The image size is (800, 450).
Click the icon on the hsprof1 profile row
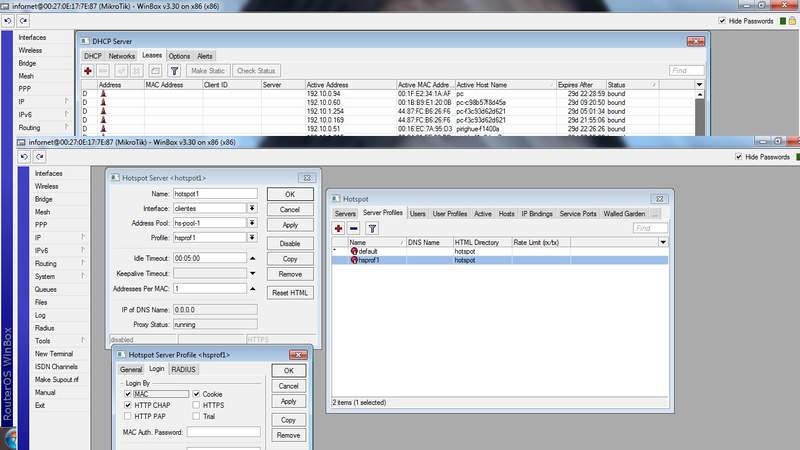pyautogui.click(x=354, y=260)
